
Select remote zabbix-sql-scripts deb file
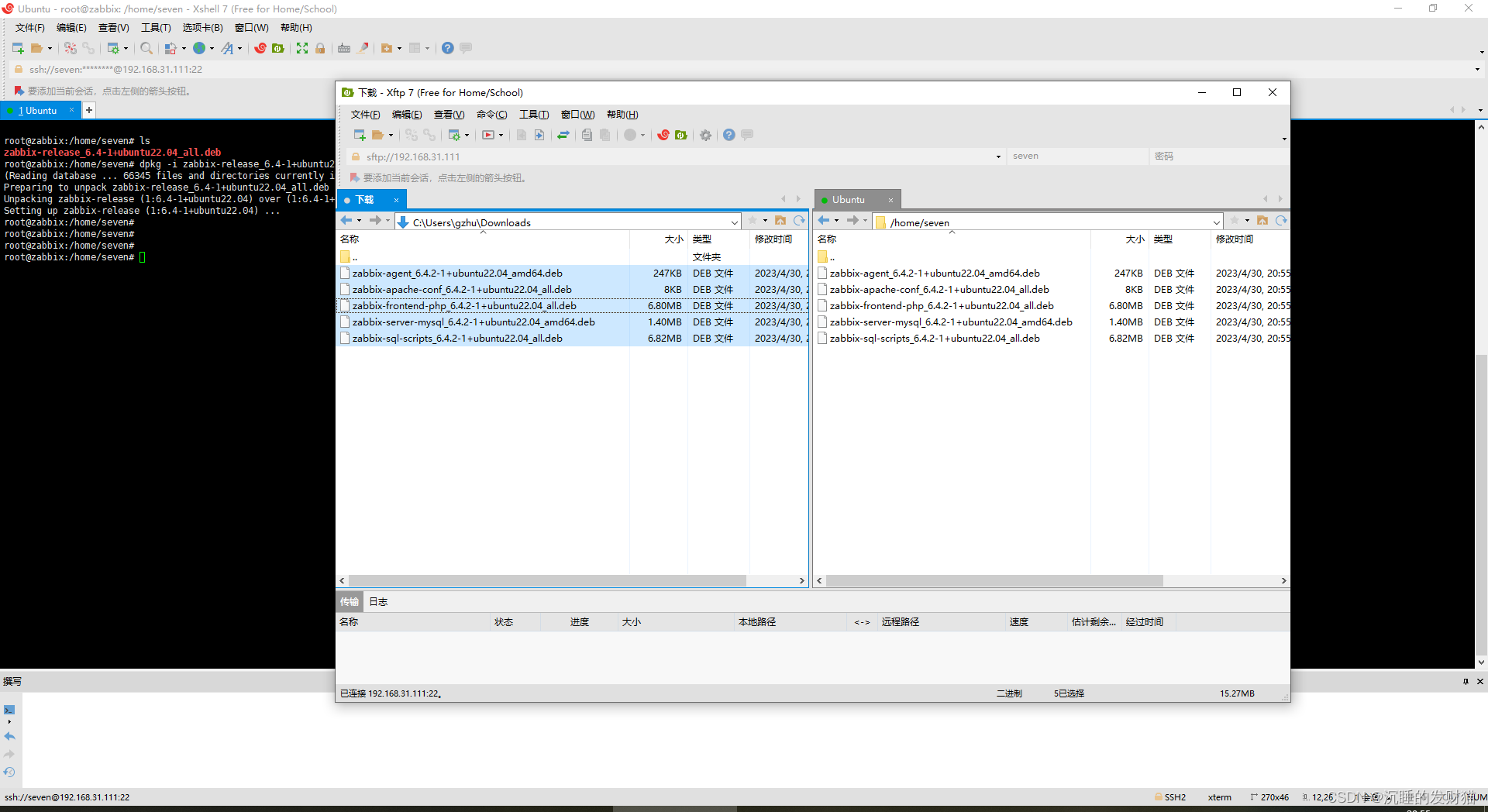point(934,338)
